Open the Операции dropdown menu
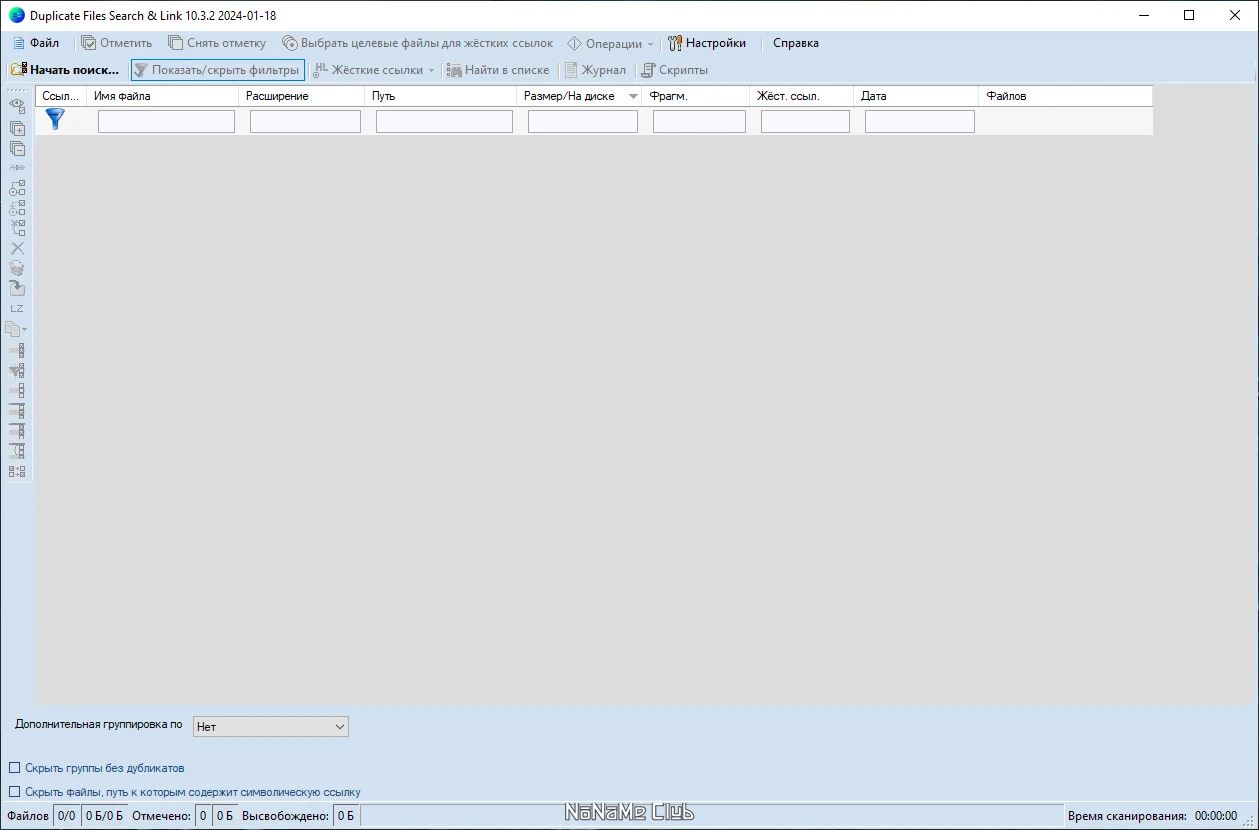 610,43
